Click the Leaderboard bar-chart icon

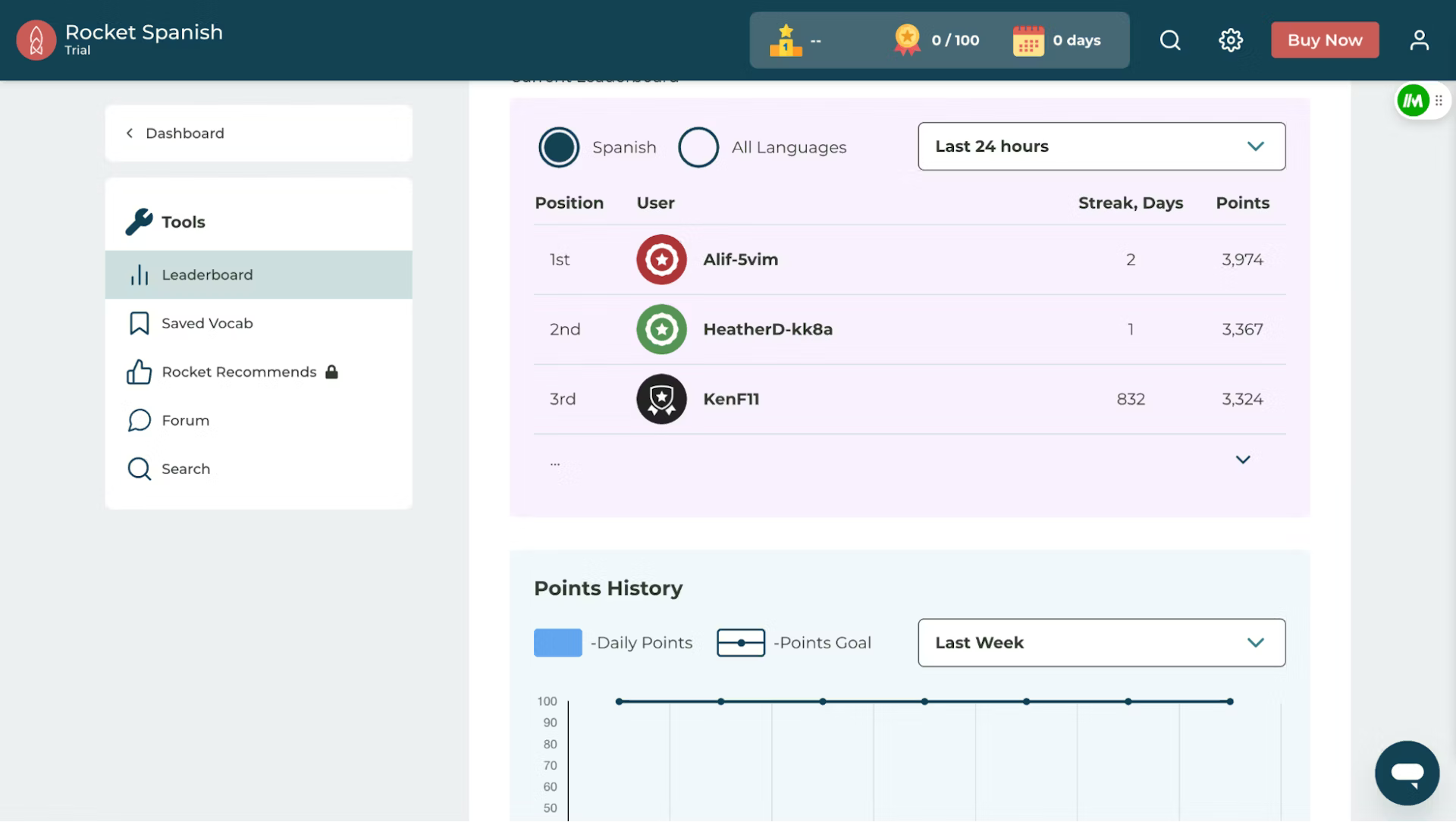coord(139,275)
